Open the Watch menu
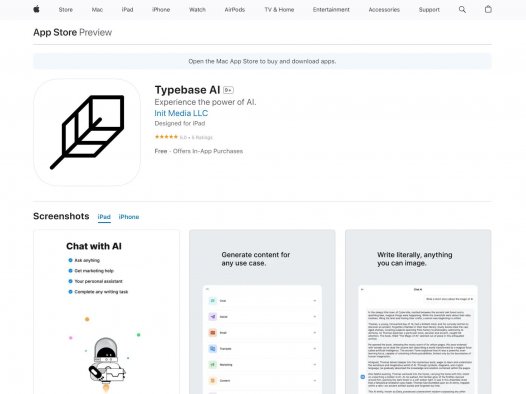526x394 pixels. pos(197,10)
